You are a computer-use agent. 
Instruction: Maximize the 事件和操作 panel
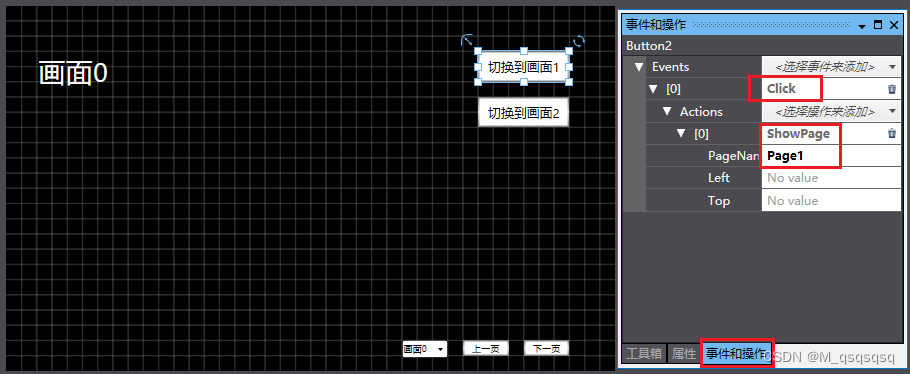point(878,25)
